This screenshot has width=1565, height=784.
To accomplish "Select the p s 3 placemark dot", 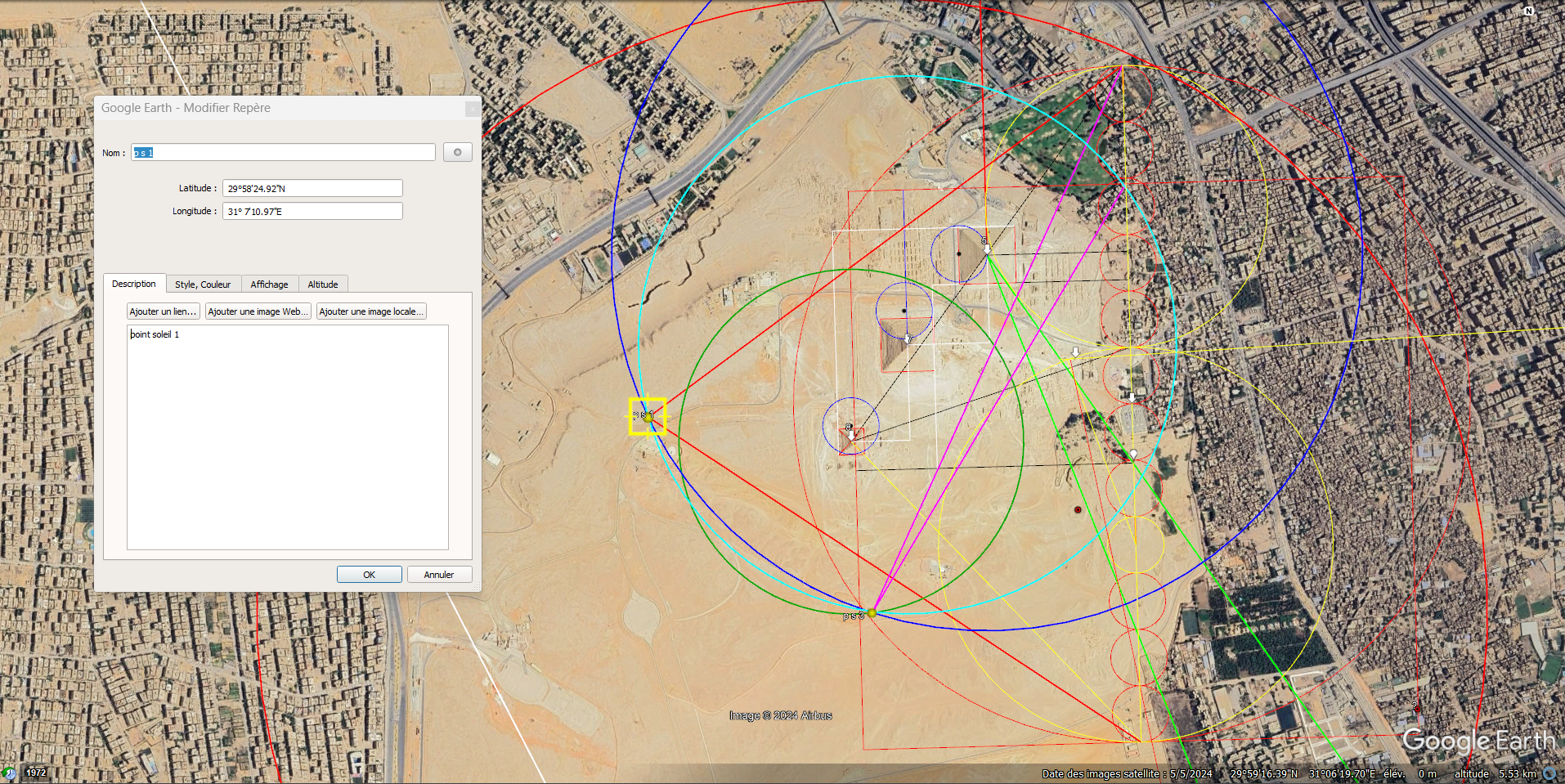I will (872, 613).
